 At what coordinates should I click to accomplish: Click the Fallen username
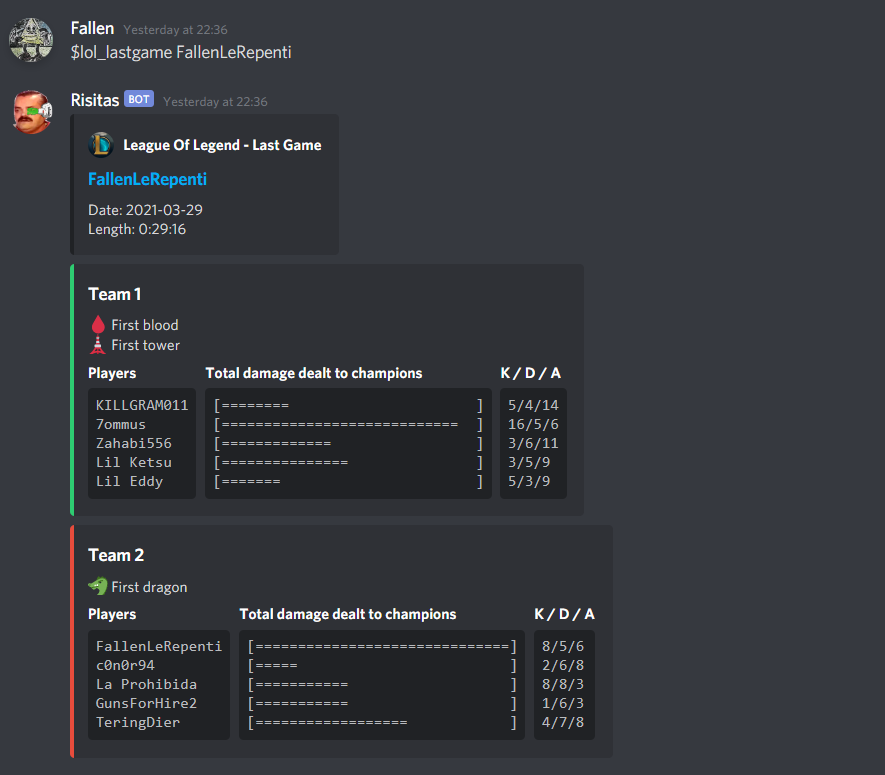click(93, 28)
